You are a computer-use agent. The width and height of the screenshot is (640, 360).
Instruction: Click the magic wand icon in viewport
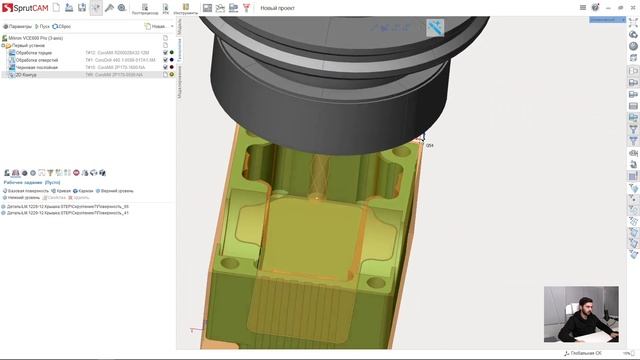[435, 28]
